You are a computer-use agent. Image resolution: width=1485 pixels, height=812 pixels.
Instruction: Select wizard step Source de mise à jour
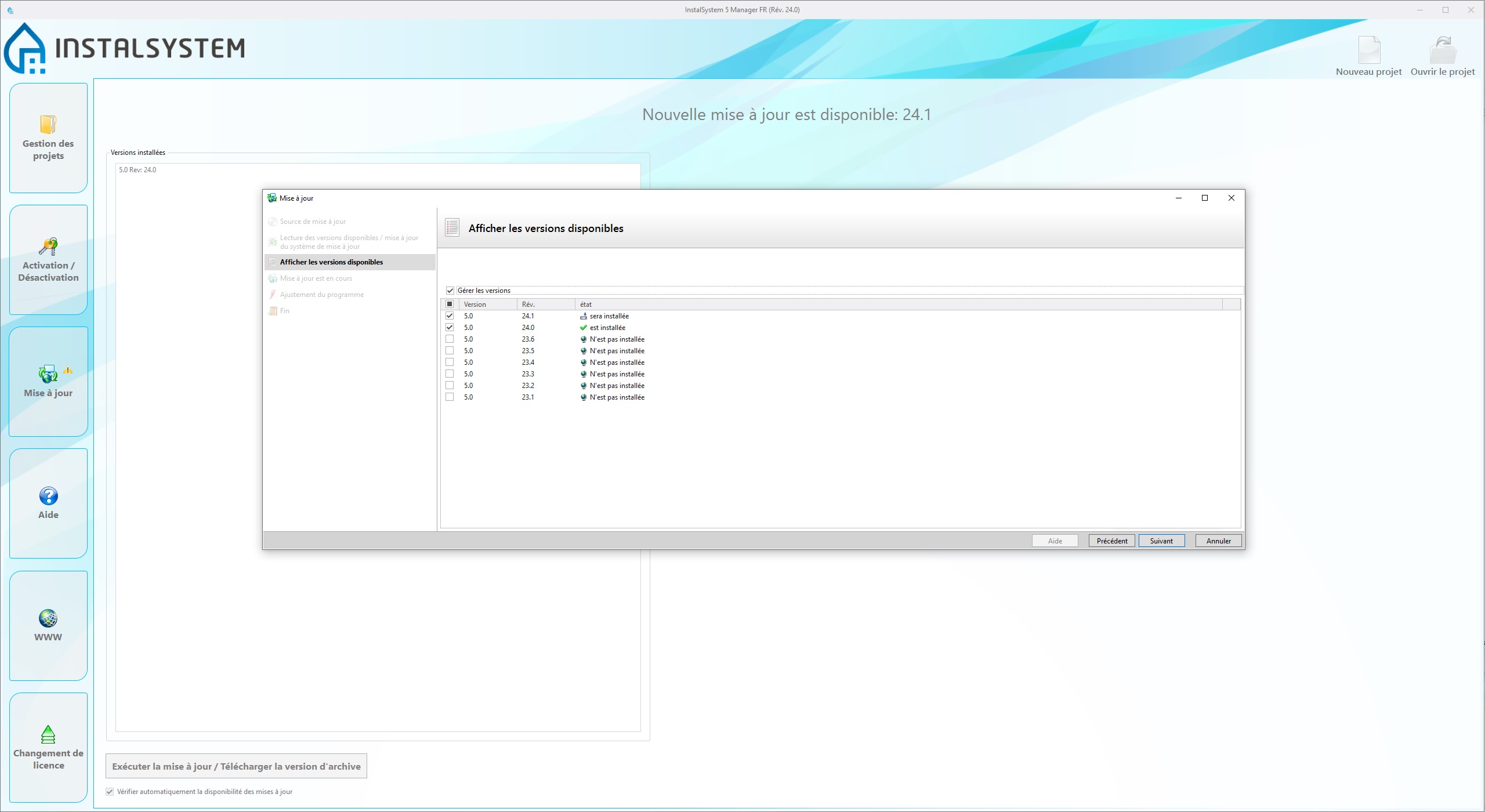(x=350, y=222)
